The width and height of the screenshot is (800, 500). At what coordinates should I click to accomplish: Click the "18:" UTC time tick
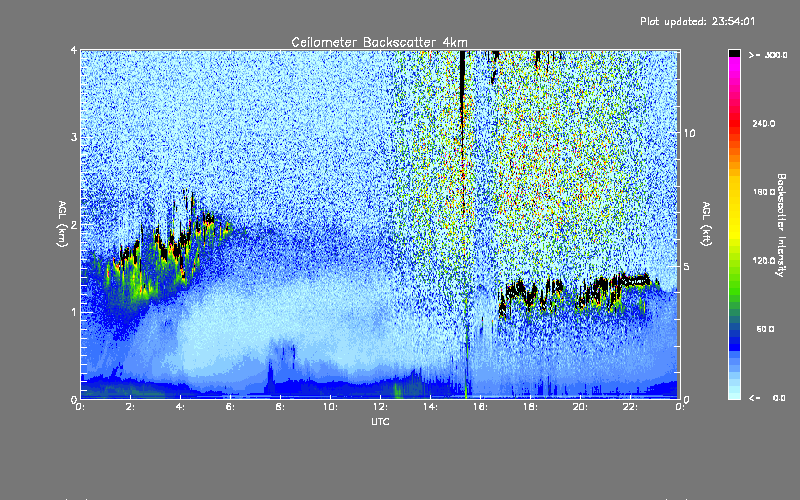(530, 407)
